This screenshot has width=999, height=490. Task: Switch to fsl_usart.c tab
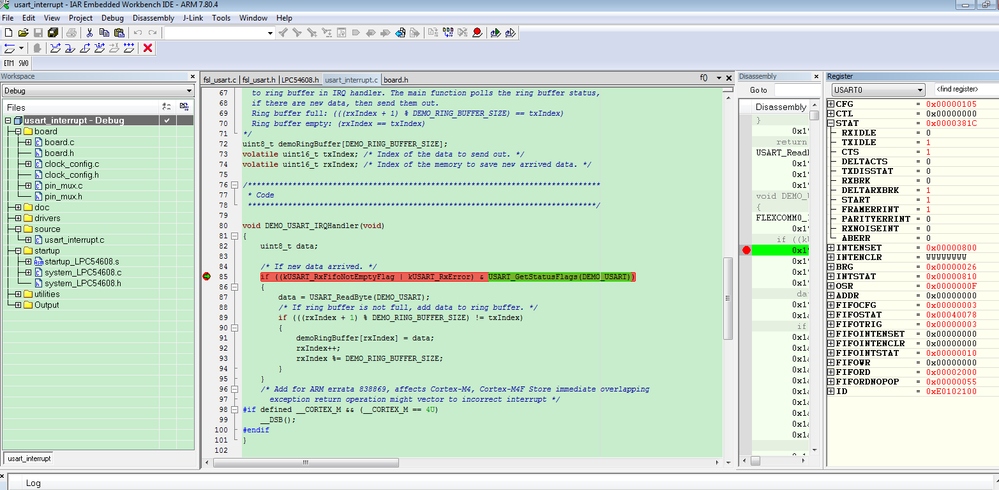click(x=220, y=80)
